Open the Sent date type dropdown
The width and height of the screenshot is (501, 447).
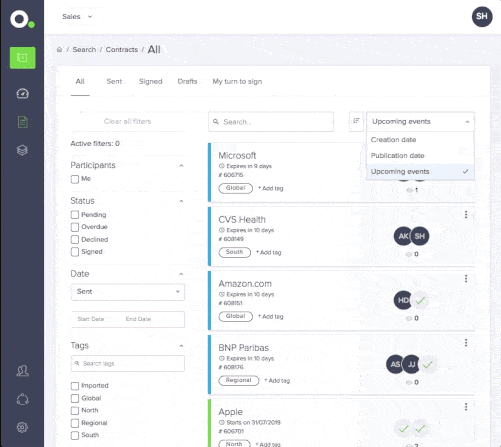[x=128, y=292]
